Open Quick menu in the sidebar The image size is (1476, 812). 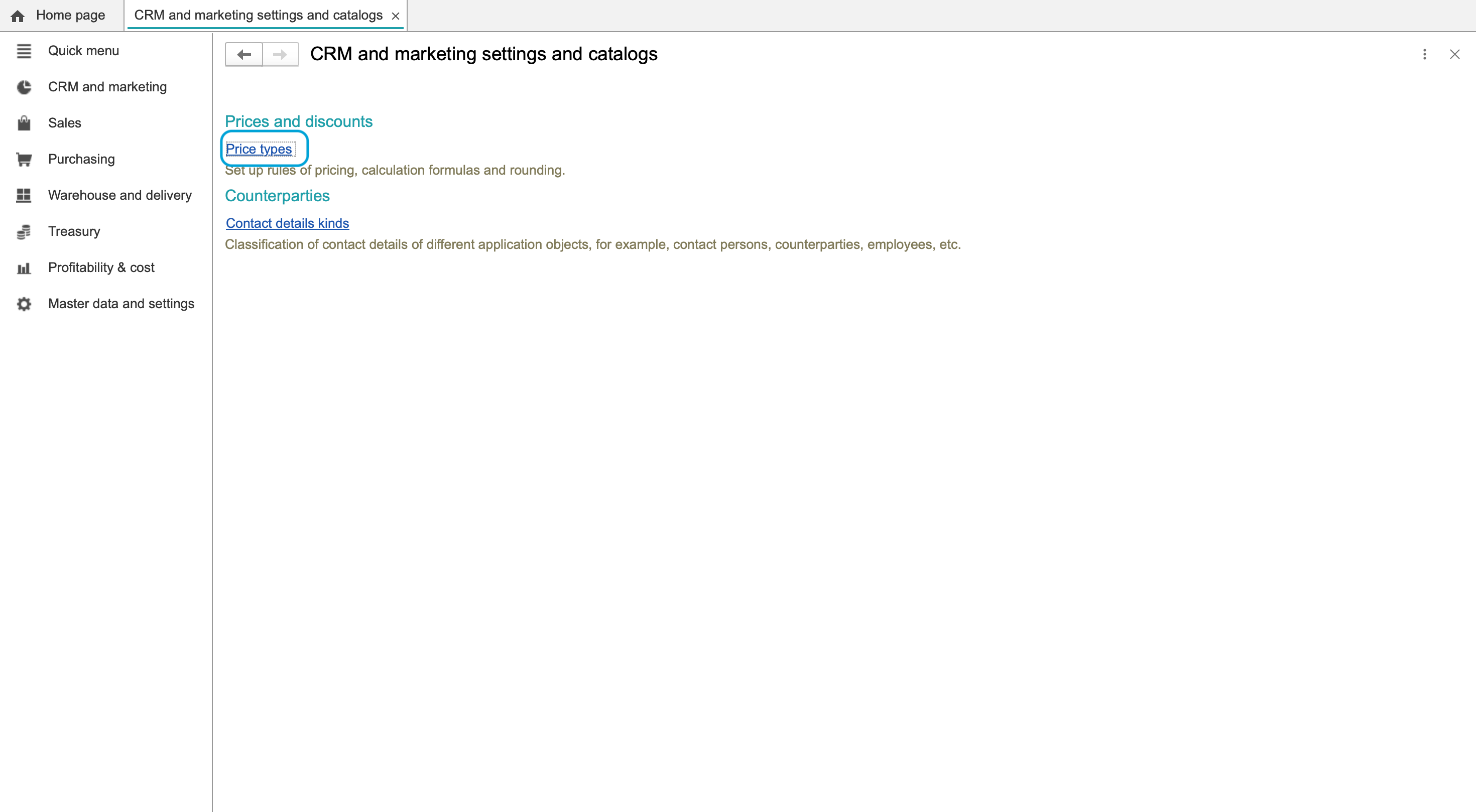pos(84,51)
